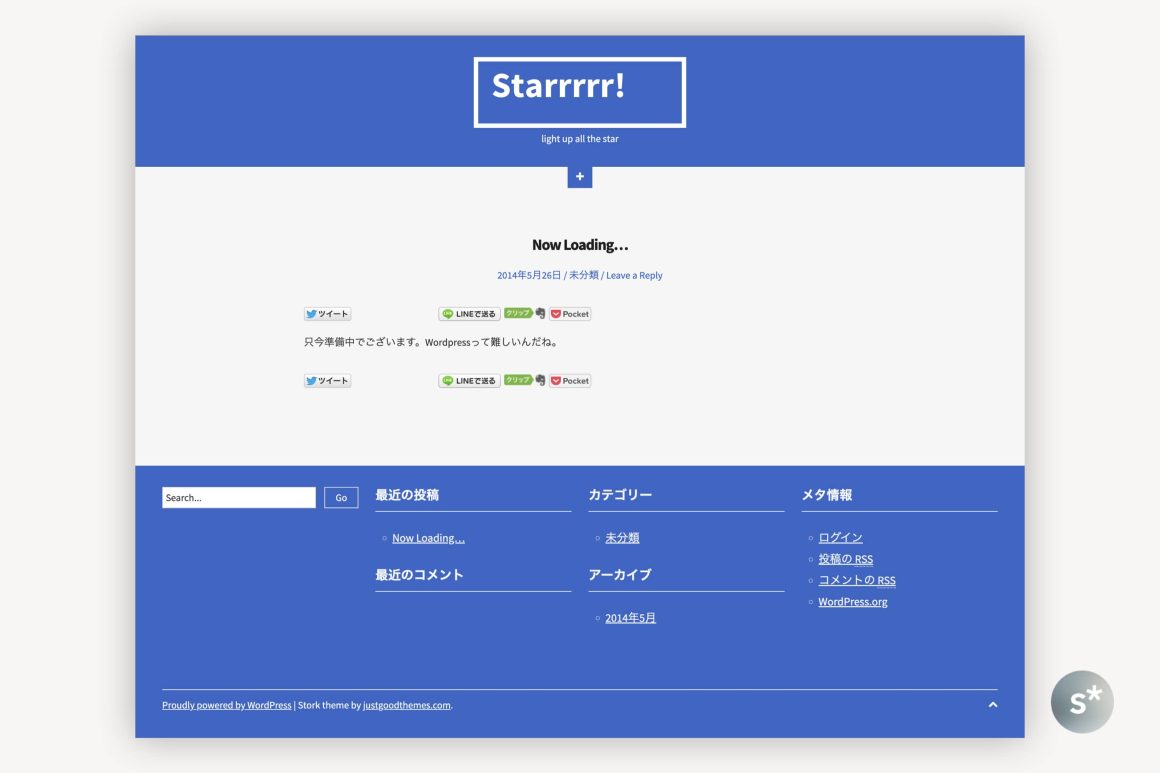Open the 未分類 category in footer
Image resolution: width=1160 pixels, height=773 pixels.
click(622, 538)
